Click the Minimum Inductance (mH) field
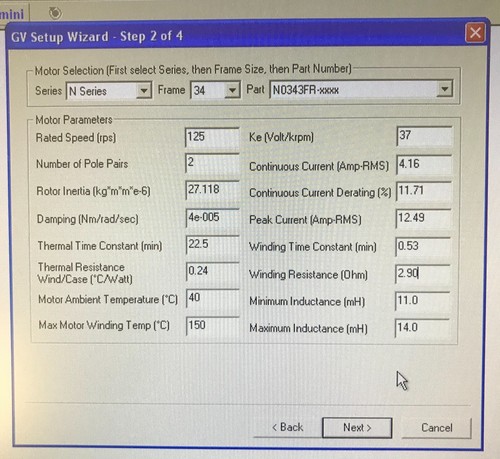Viewport: 500px width, 459px height. (422, 301)
